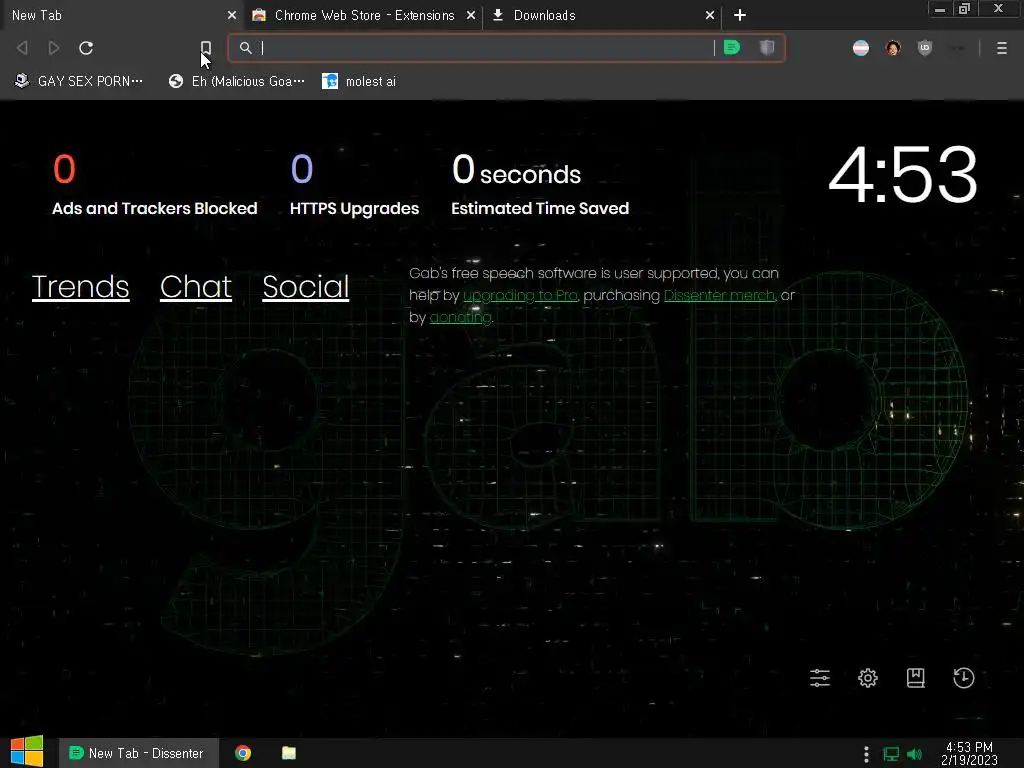Click the HTTPS Upgrades label
The width and height of the screenshot is (1024, 768).
click(x=355, y=208)
